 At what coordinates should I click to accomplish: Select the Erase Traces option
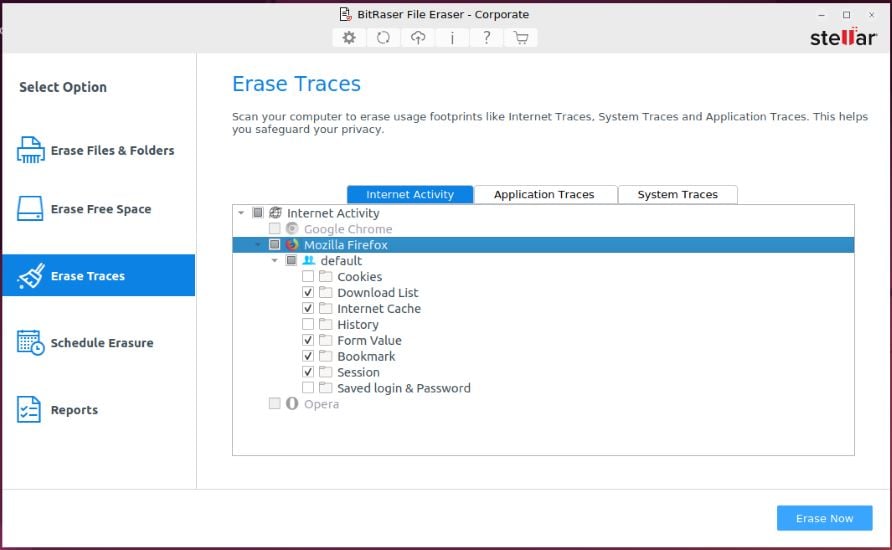(98, 275)
